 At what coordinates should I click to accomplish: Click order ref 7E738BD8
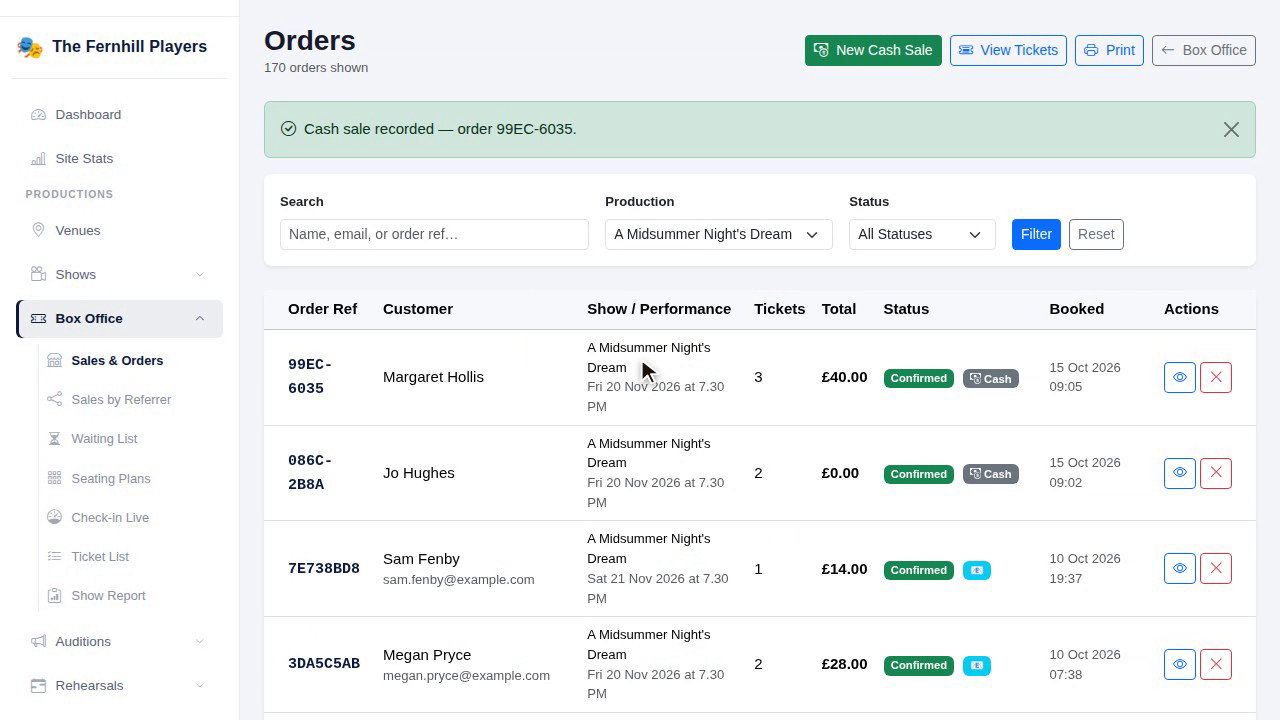[324, 569]
